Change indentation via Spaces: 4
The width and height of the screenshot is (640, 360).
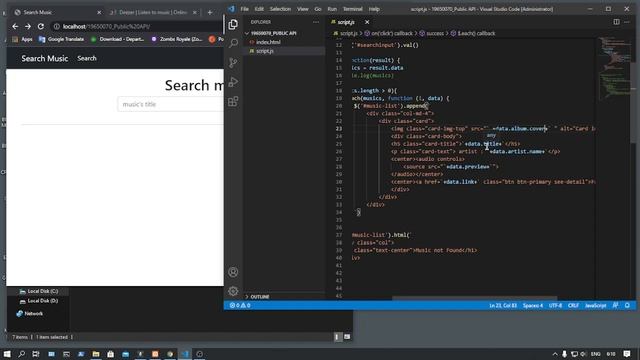(533, 305)
